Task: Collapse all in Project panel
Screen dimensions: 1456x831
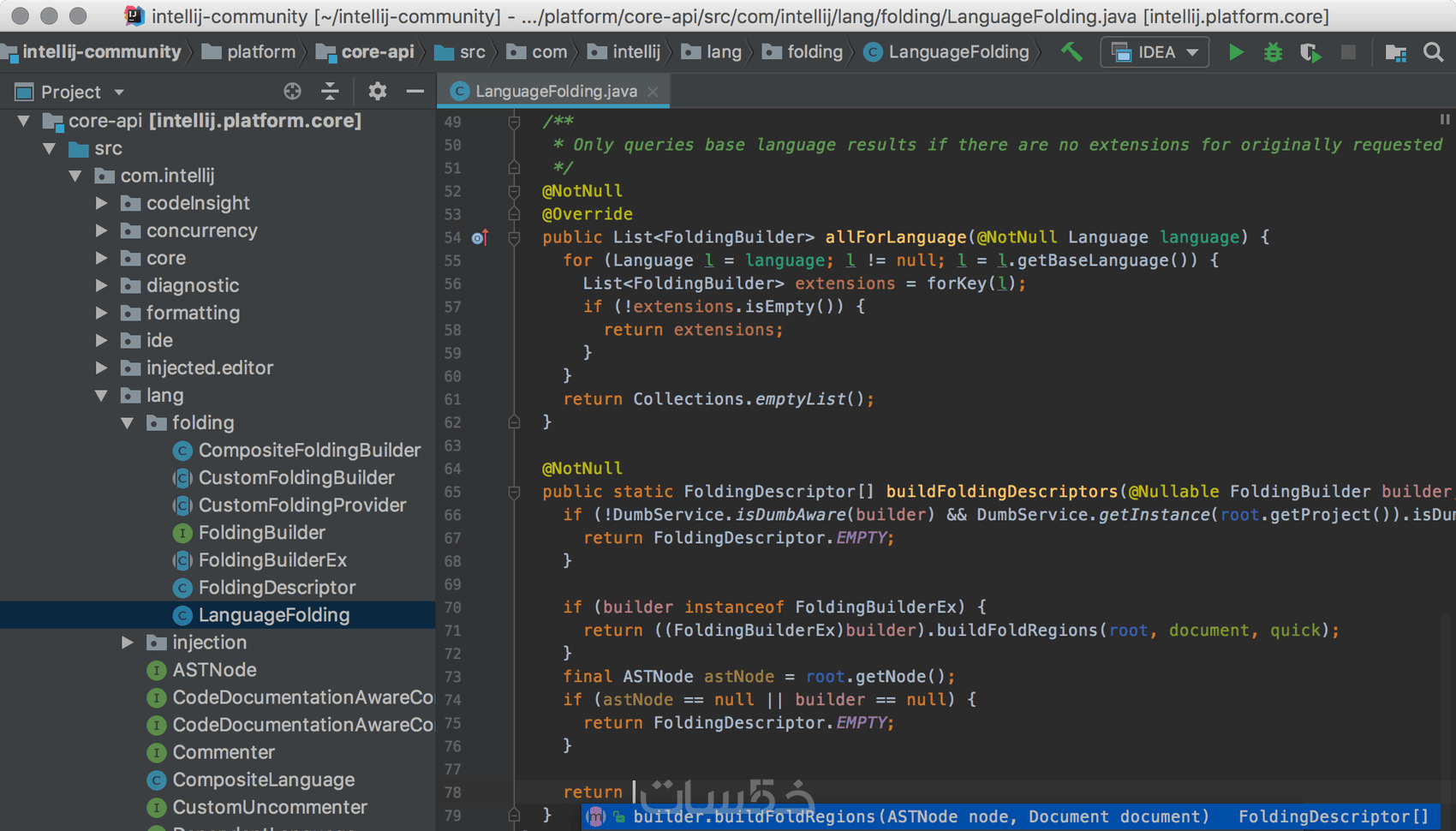Action: [x=330, y=91]
